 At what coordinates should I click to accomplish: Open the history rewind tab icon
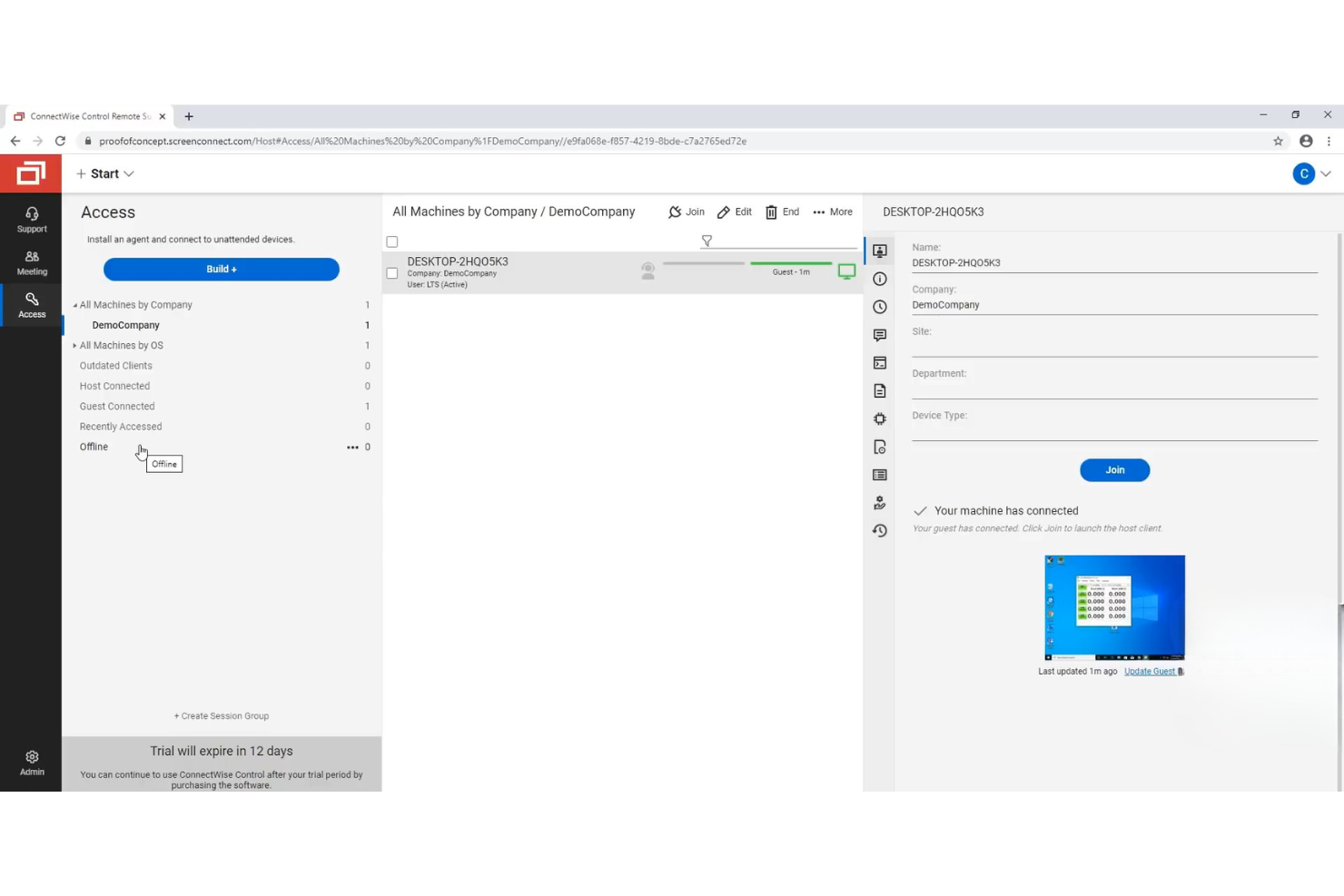point(880,531)
